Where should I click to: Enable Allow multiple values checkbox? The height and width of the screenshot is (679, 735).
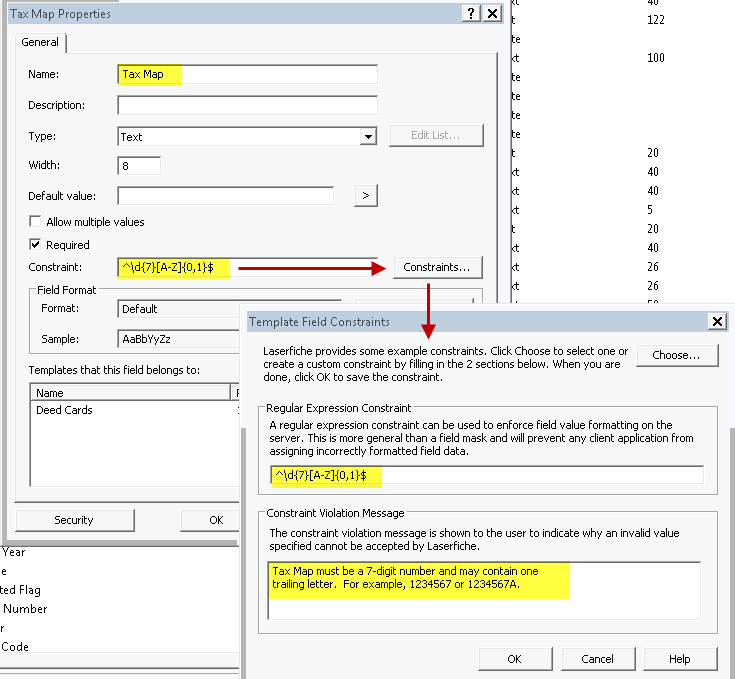click(35, 221)
